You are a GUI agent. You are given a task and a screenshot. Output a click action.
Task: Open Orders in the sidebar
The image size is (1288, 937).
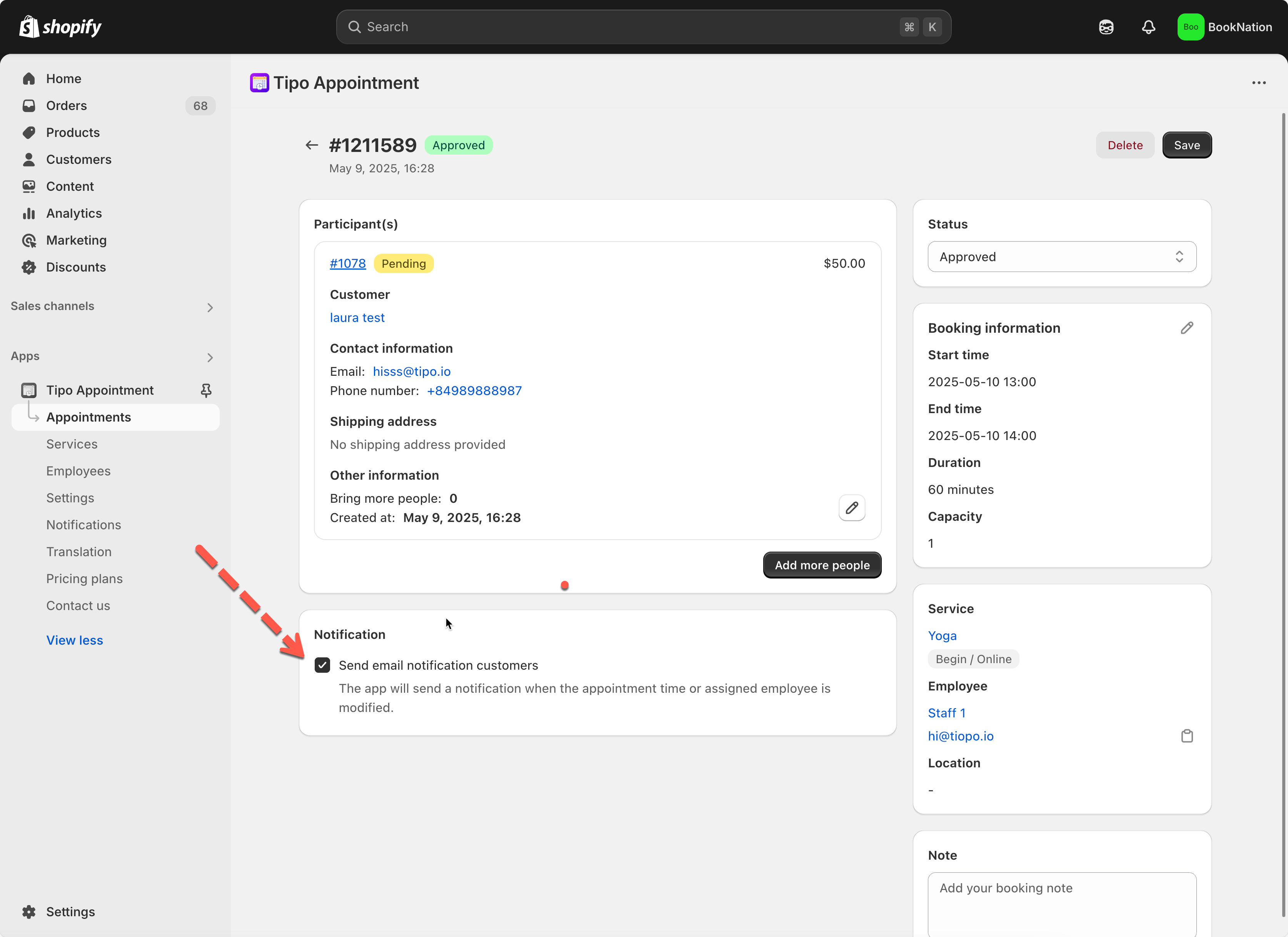tap(67, 106)
